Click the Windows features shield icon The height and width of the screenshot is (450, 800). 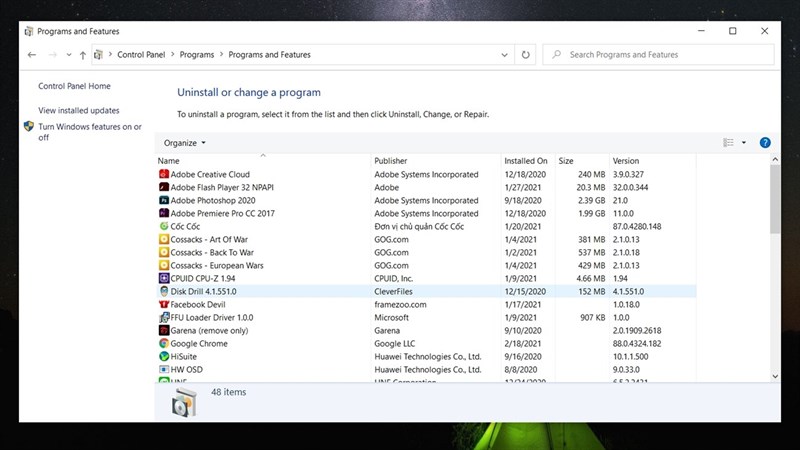[x=29, y=126]
